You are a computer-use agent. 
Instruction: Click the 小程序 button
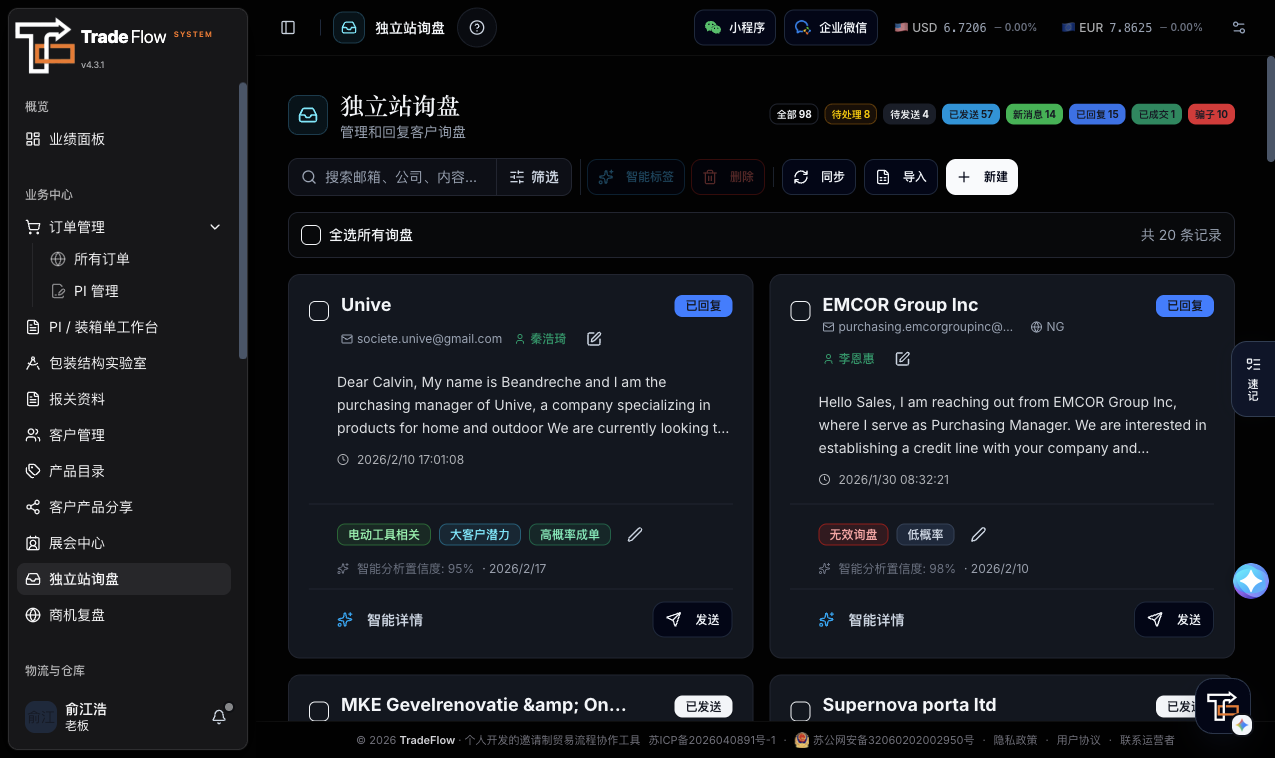(x=735, y=28)
